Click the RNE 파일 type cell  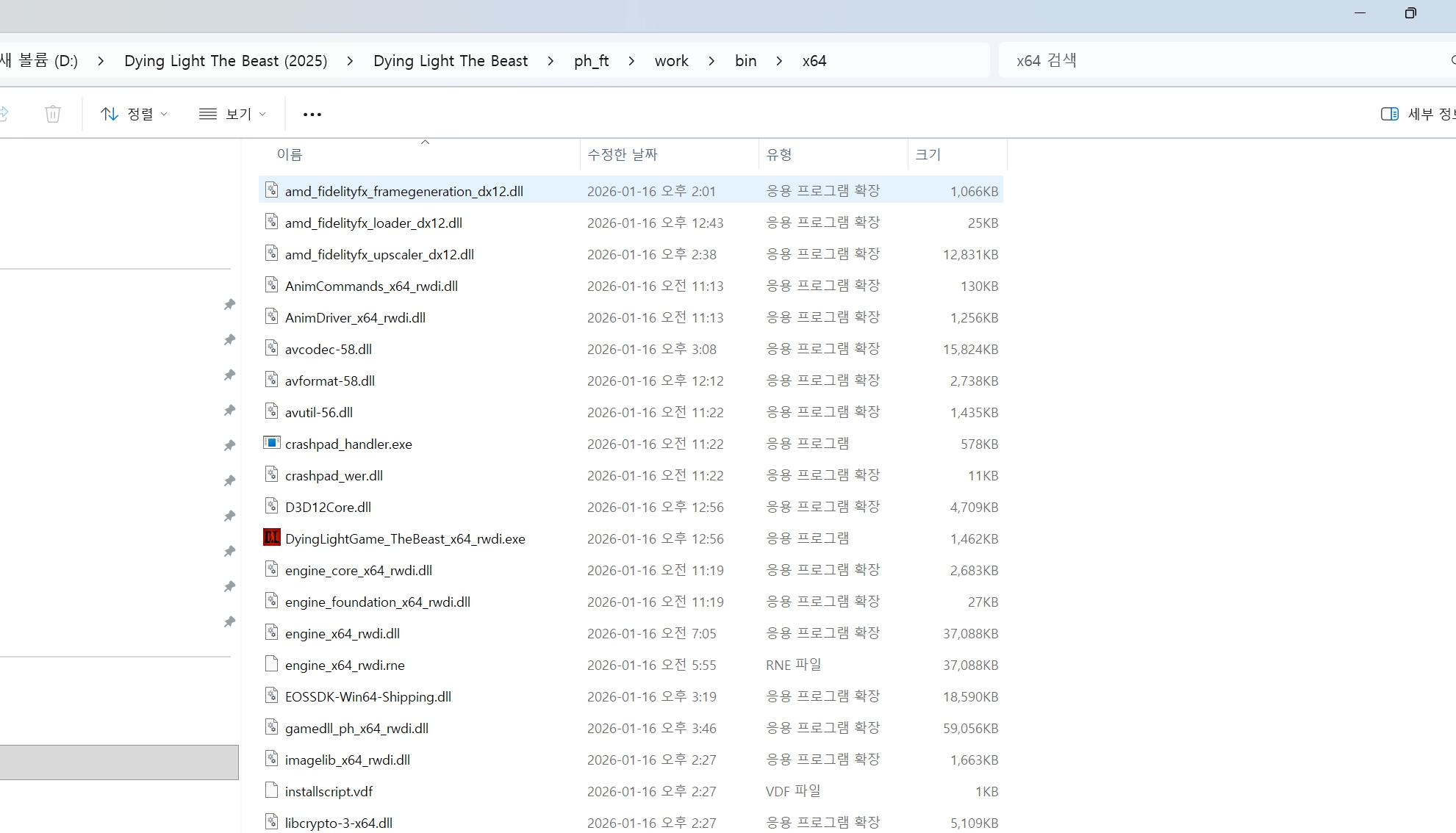tap(793, 665)
